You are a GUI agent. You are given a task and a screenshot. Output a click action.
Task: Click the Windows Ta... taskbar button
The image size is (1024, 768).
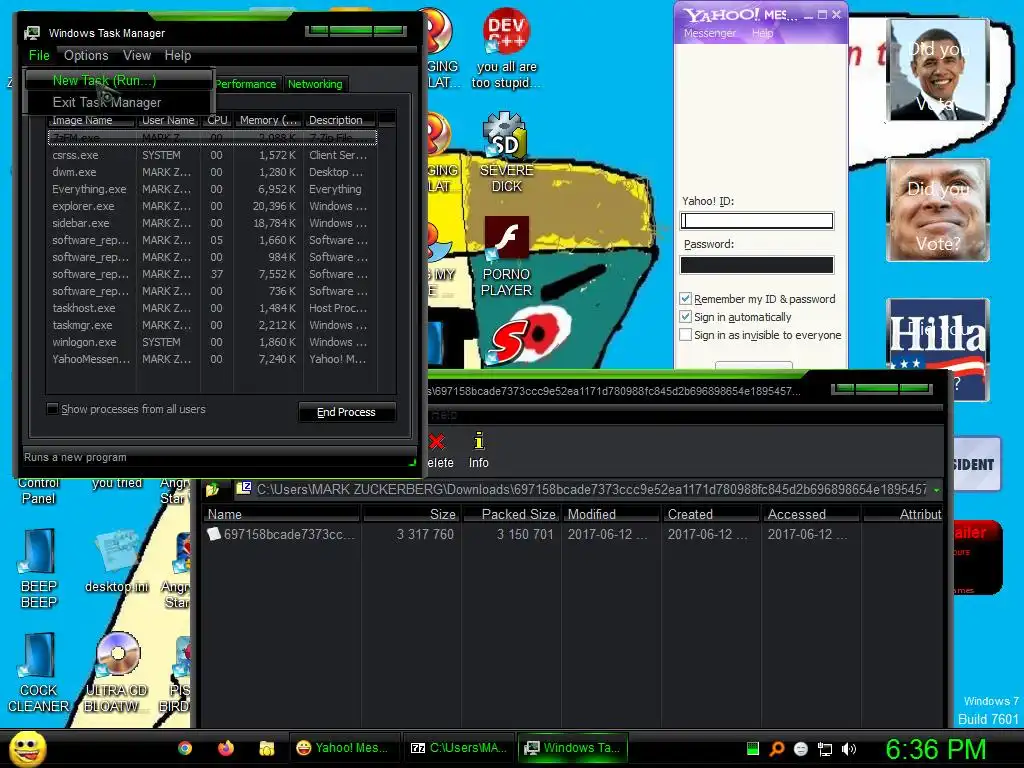pyautogui.click(x=573, y=748)
